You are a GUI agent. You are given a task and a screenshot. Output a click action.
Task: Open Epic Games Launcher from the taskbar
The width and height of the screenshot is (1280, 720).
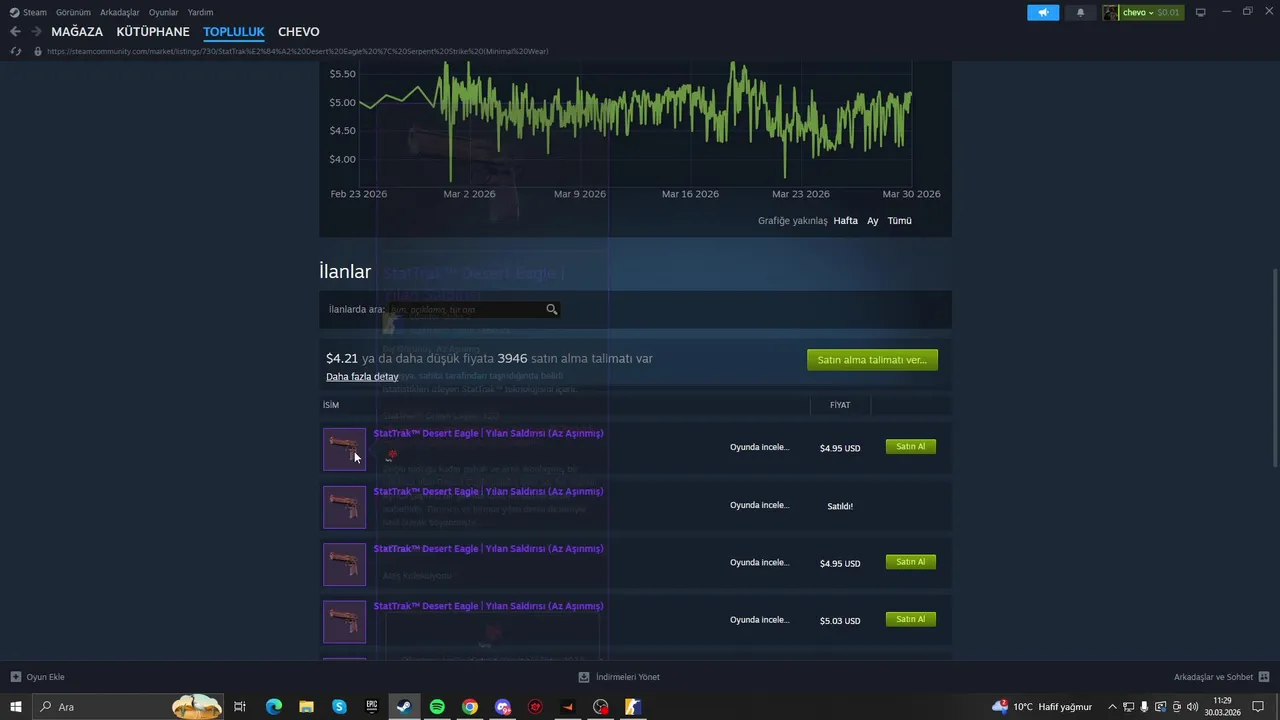372,707
